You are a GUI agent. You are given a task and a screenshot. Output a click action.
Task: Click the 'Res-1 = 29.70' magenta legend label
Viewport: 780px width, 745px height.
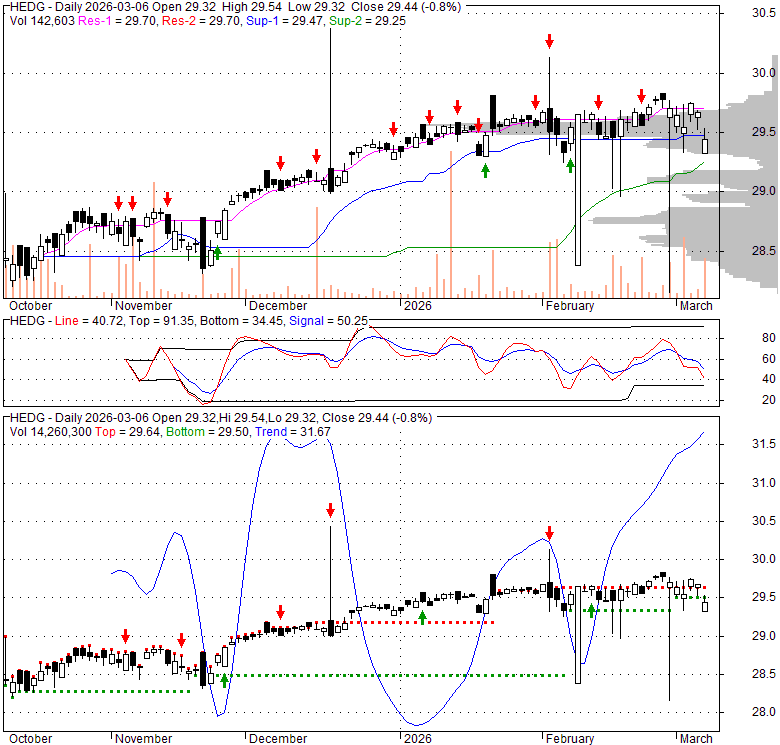click(x=117, y=21)
